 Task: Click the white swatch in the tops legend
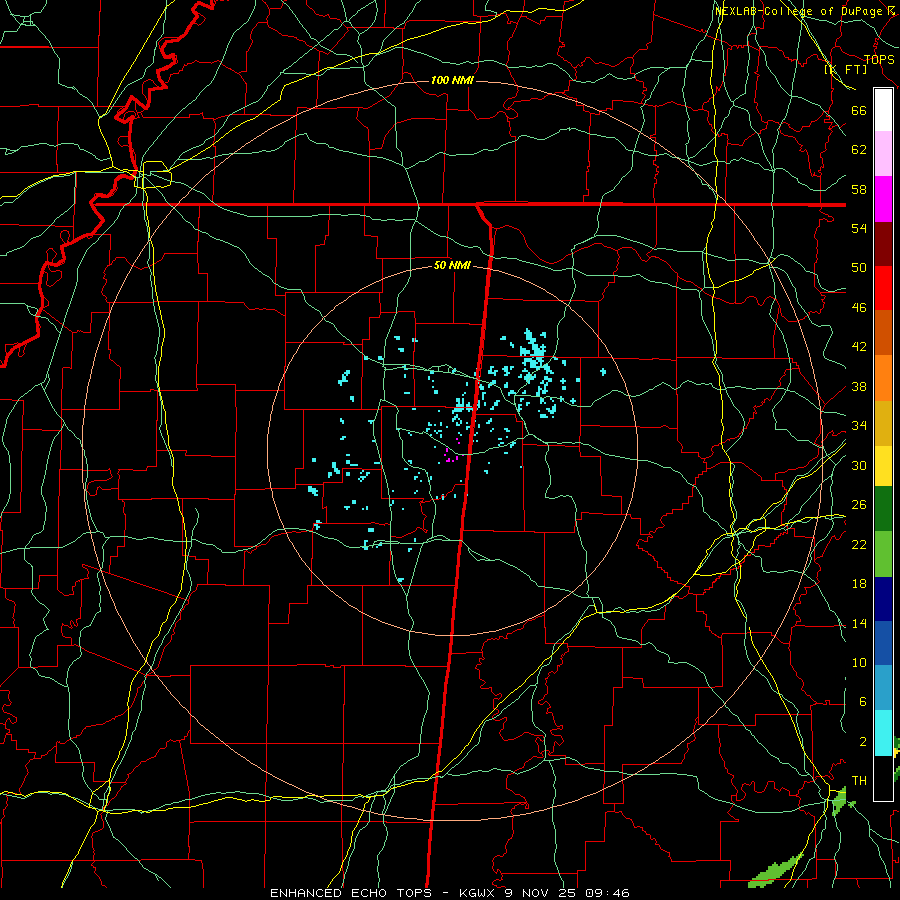(x=883, y=110)
